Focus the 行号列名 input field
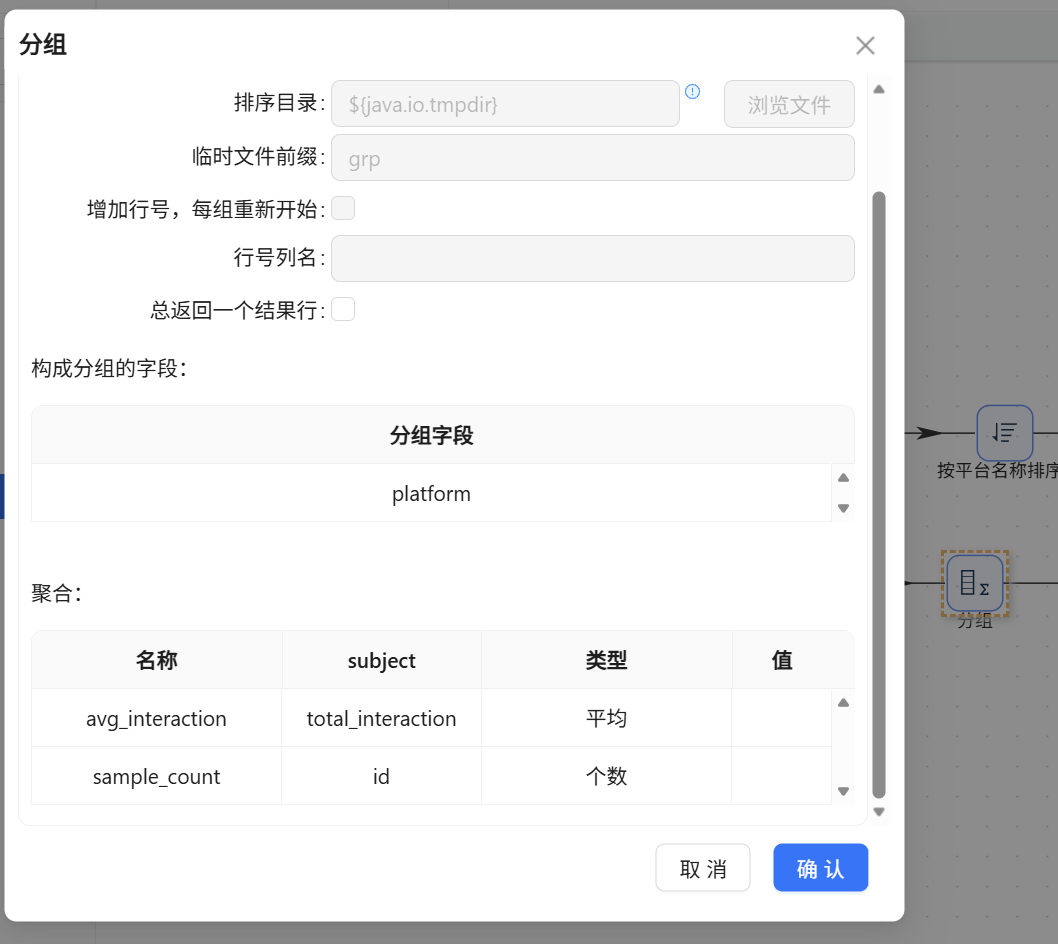The height and width of the screenshot is (944, 1058). pos(592,258)
